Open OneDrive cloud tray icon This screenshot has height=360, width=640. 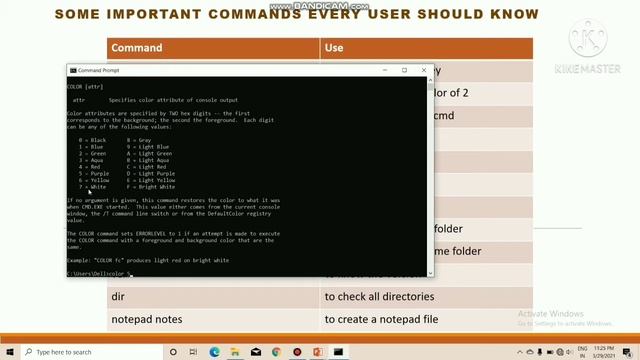coord(530,352)
